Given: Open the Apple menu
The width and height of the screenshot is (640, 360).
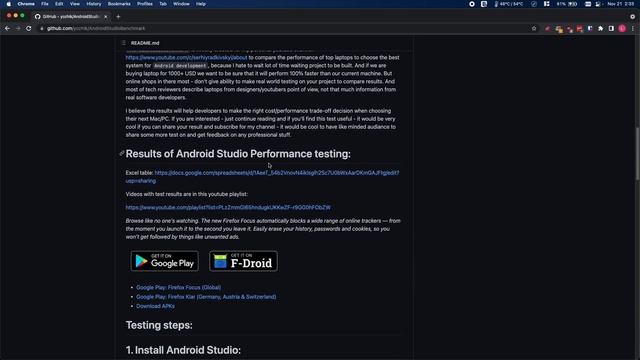Looking at the screenshot, I should pos(9,4).
